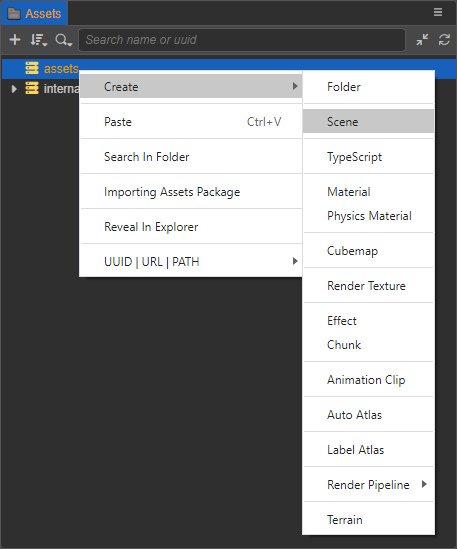
Task: Expand the Render Pipeline submenu arrow
Action: 424,484
